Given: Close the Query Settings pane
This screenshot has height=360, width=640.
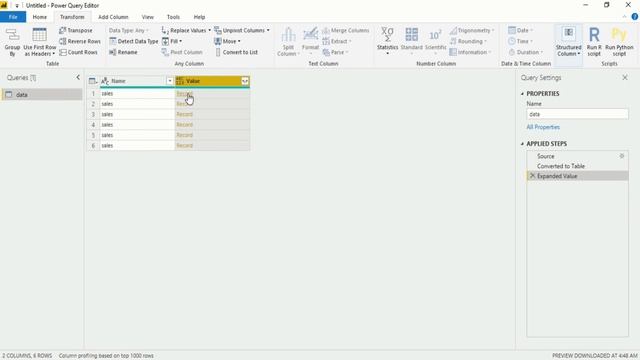Looking at the screenshot, I should pos(625,77).
